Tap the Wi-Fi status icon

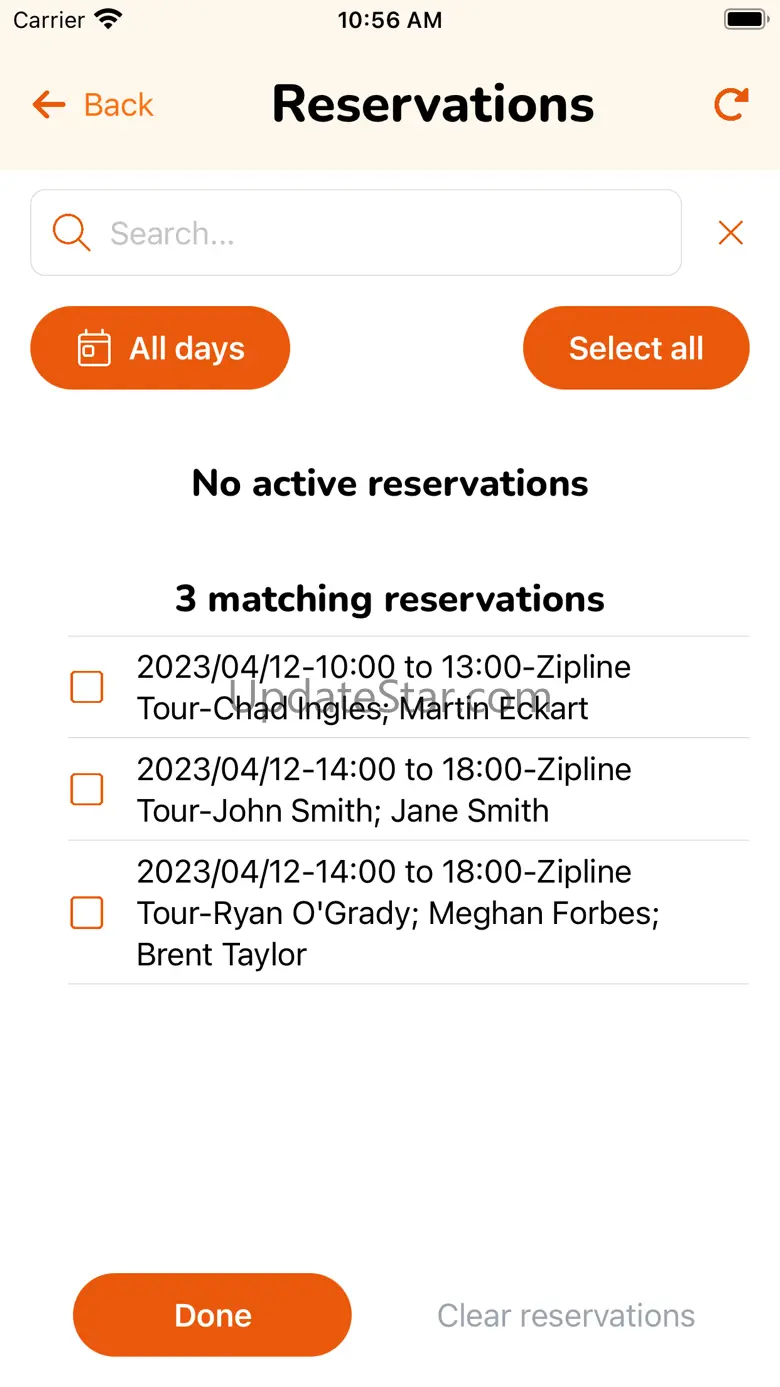coord(107,19)
